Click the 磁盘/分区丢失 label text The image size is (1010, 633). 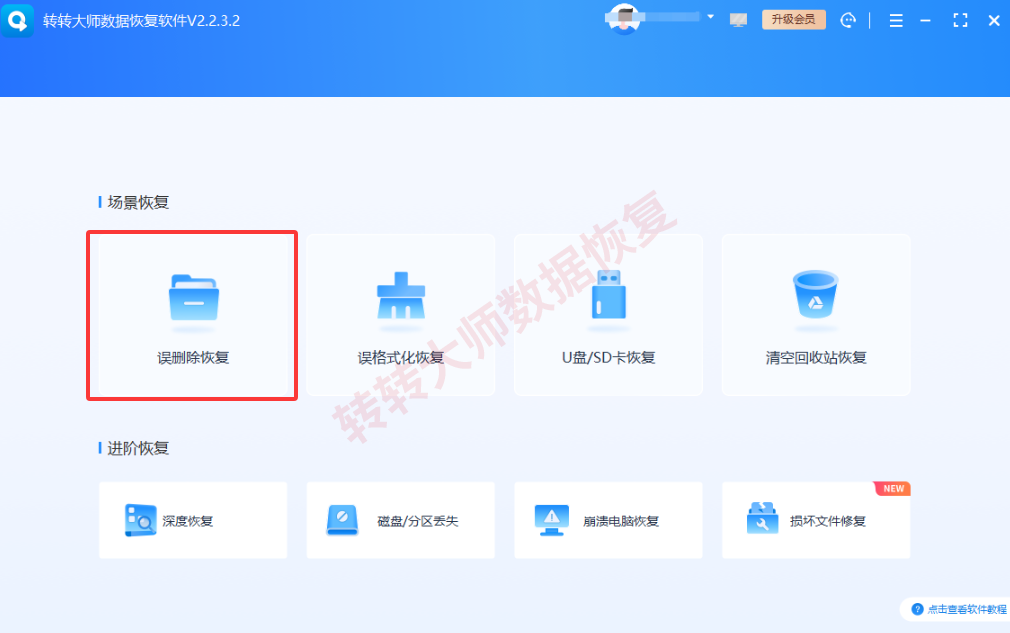click(417, 521)
